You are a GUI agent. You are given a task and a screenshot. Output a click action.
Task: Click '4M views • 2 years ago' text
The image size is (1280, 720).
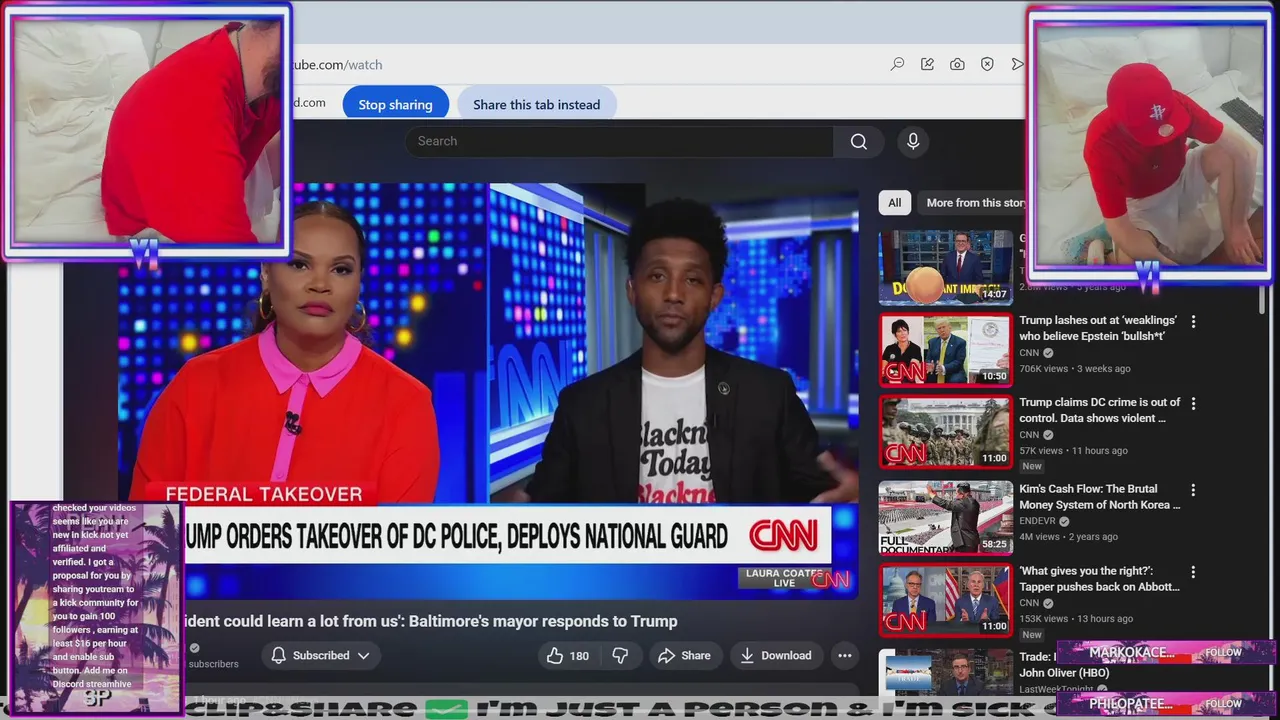pyautogui.click(x=1068, y=537)
